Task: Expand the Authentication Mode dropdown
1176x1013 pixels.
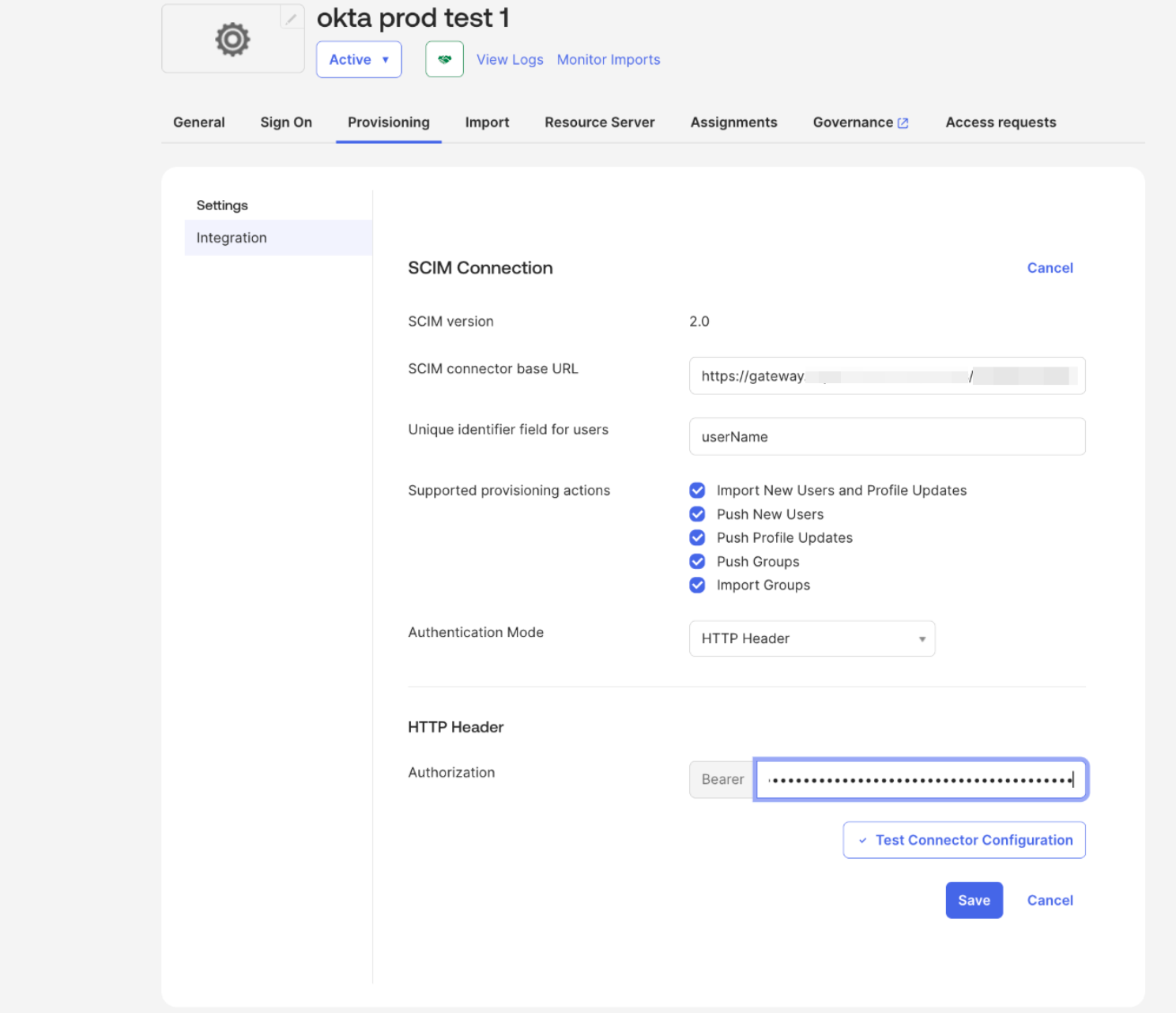Action: click(812, 638)
